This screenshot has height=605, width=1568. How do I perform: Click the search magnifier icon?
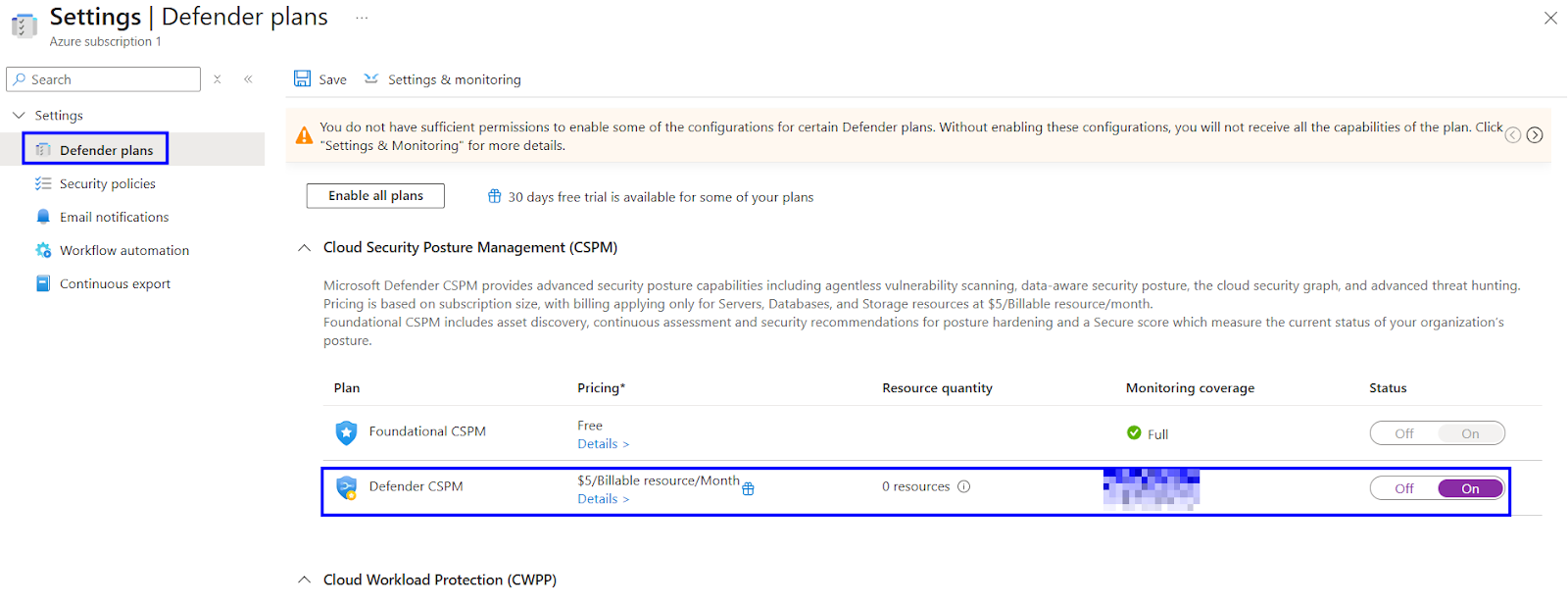click(x=20, y=79)
